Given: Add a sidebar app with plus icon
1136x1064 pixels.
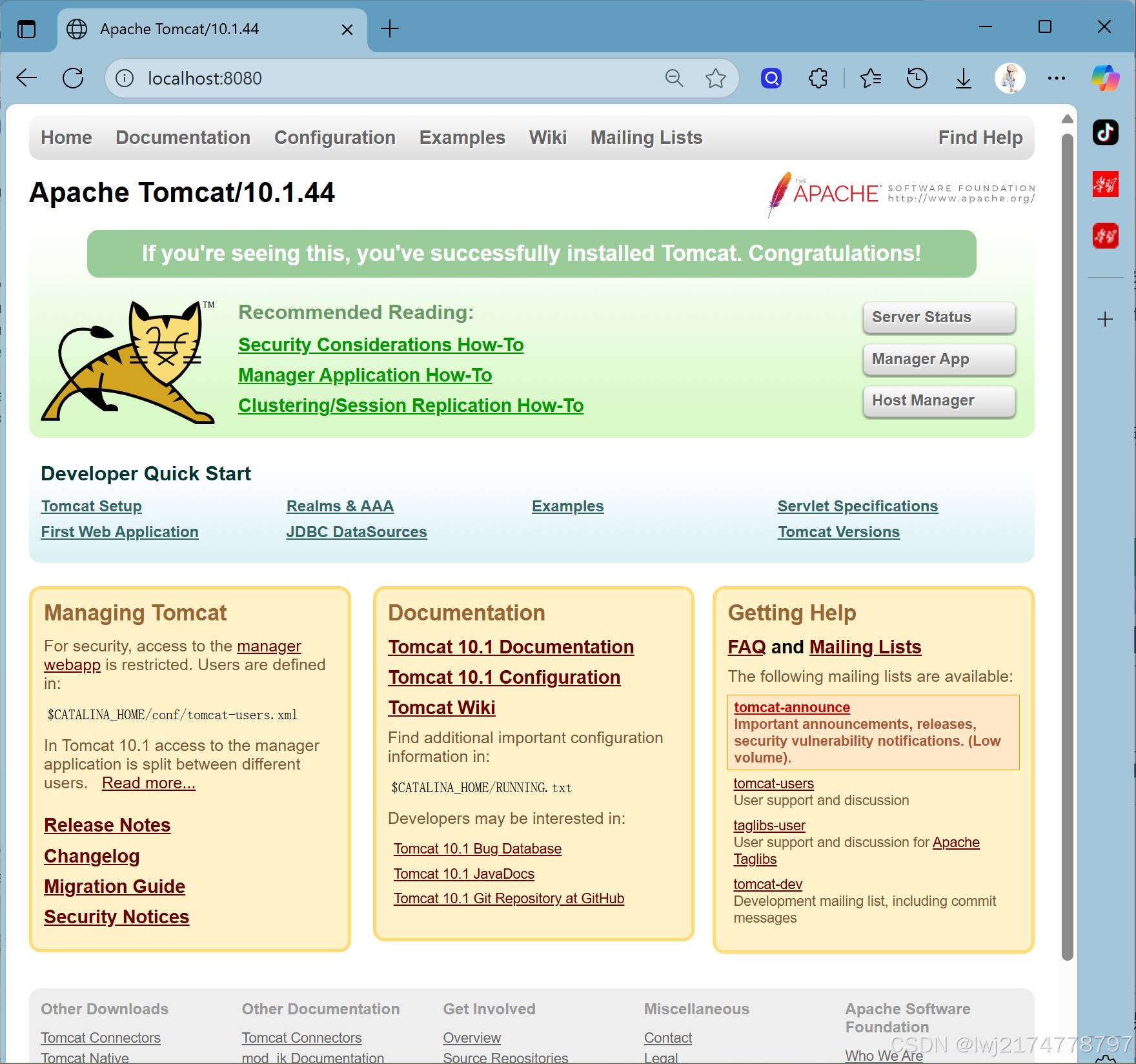Looking at the screenshot, I should pyautogui.click(x=1105, y=319).
